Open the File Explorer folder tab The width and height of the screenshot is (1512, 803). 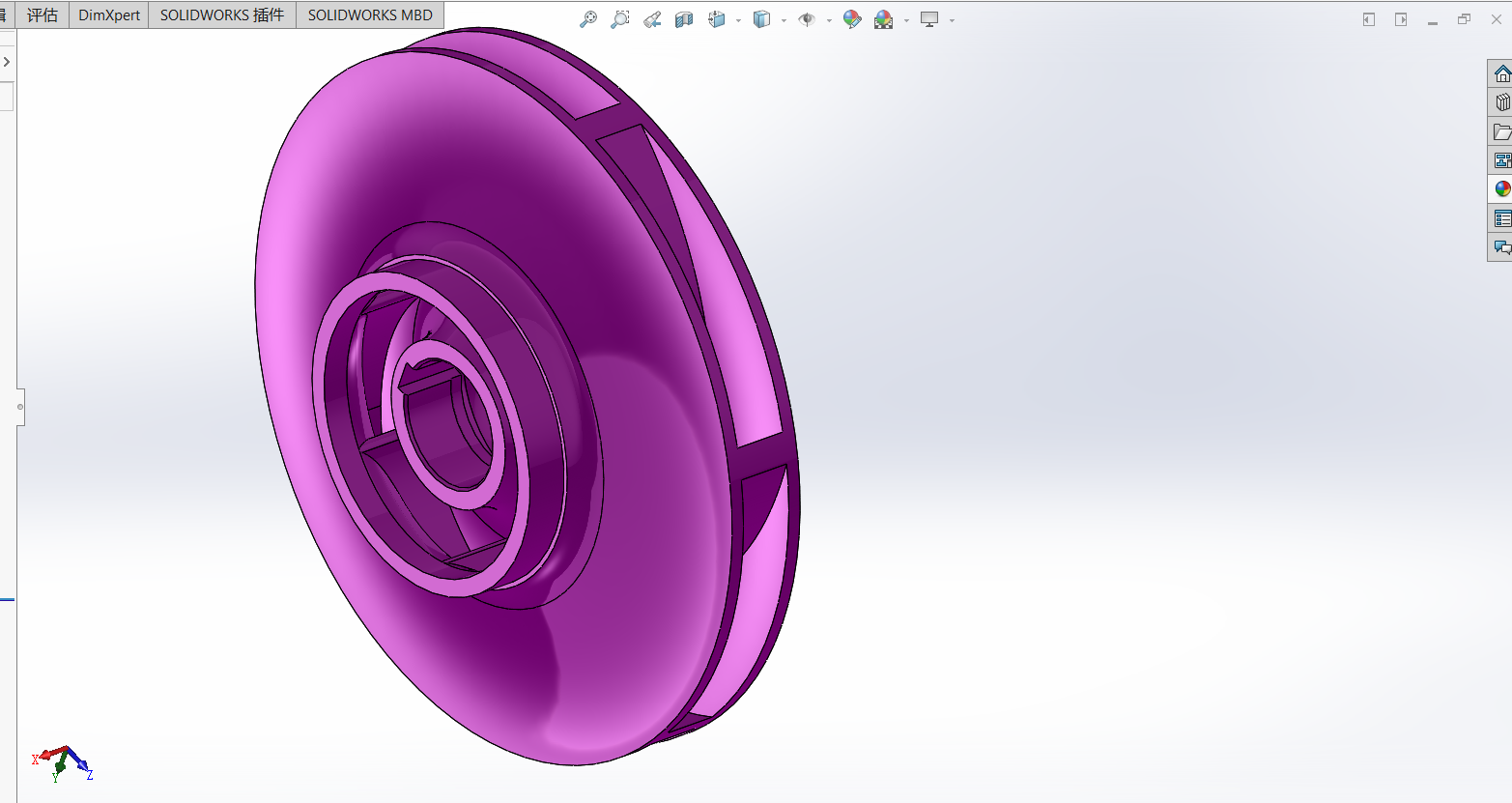point(1501,131)
